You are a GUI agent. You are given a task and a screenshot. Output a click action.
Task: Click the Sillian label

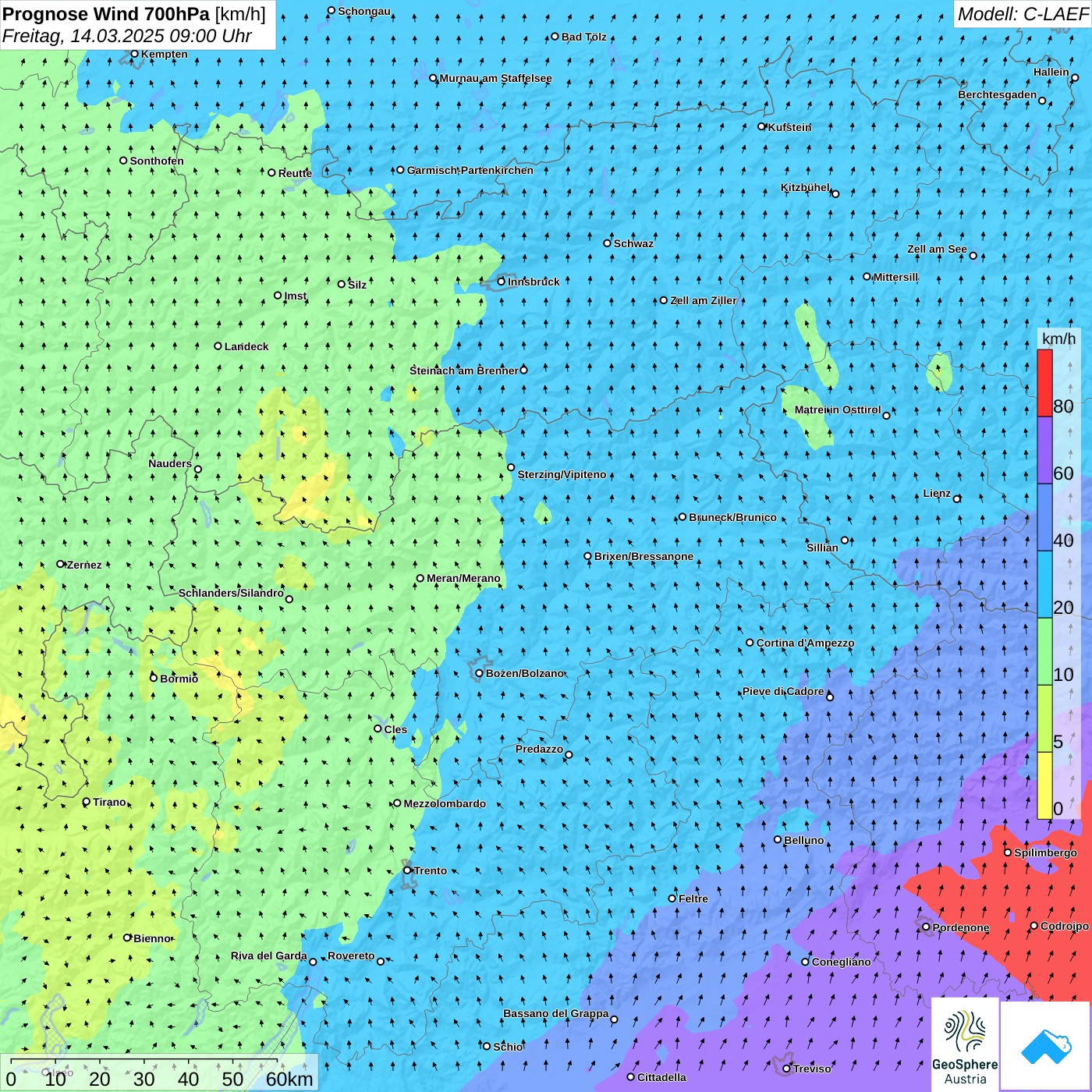[x=822, y=548]
